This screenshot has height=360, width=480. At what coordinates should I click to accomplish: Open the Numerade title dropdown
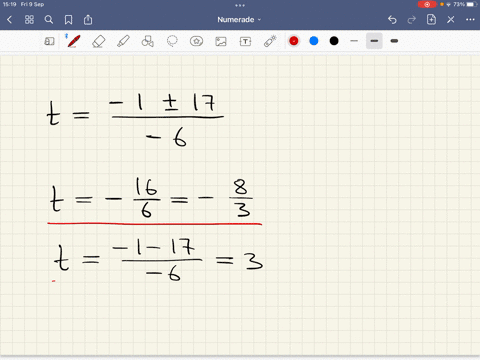pyautogui.click(x=239, y=20)
